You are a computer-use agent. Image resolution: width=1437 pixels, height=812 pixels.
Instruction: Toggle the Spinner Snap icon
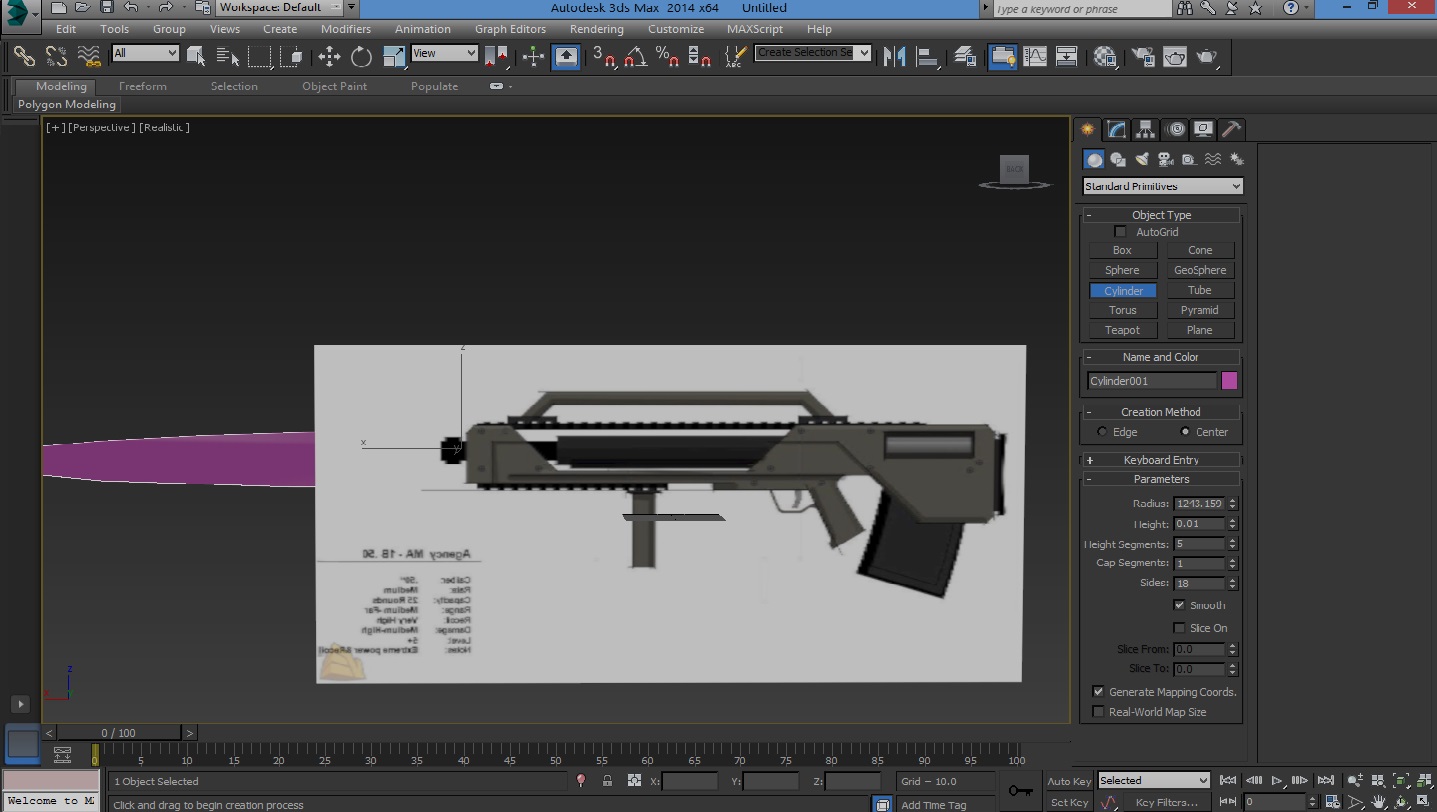(x=700, y=56)
